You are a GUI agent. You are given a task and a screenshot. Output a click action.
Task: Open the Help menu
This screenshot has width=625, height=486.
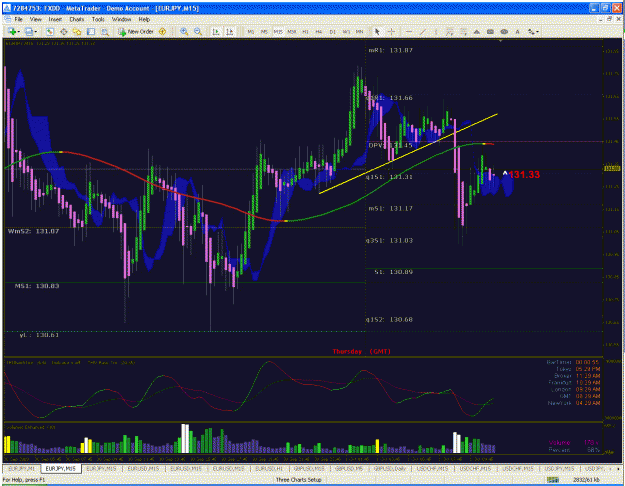144,19
